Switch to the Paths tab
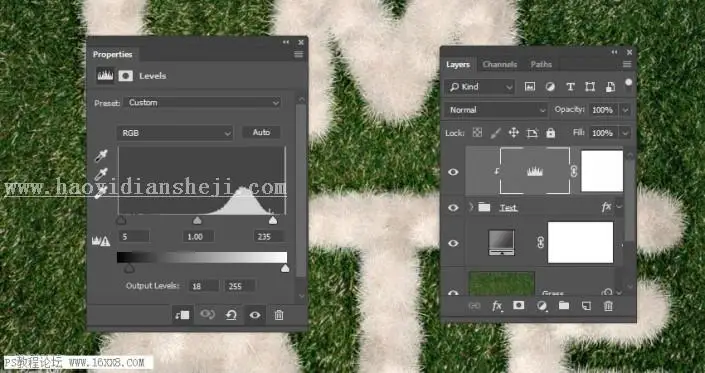The height and width of the screenshot is (373, 705). coord(541,64)
